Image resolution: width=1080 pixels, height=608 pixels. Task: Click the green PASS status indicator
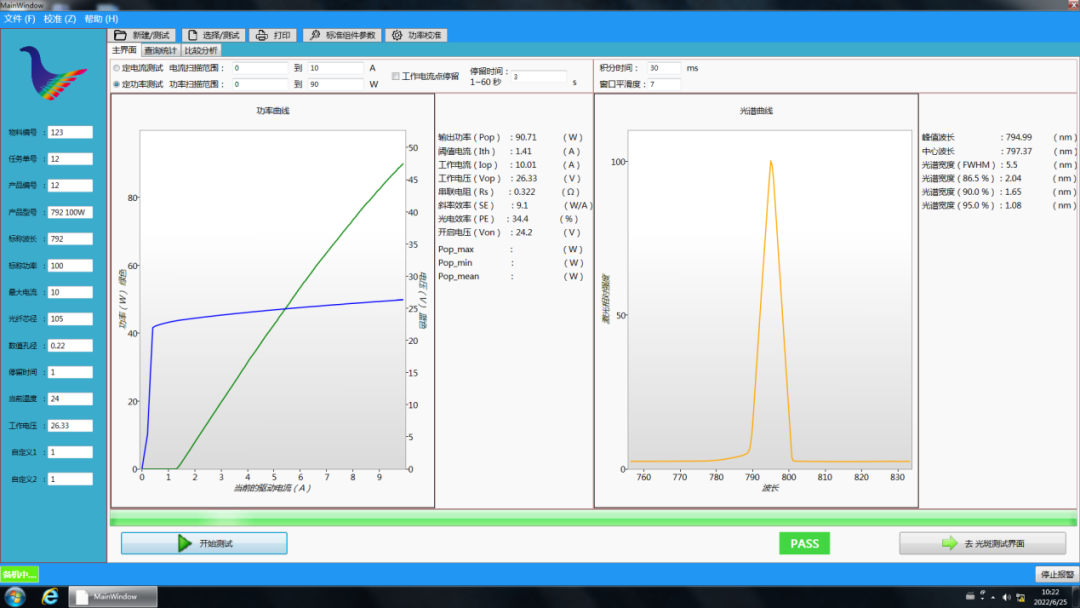[x=804, y=543]
